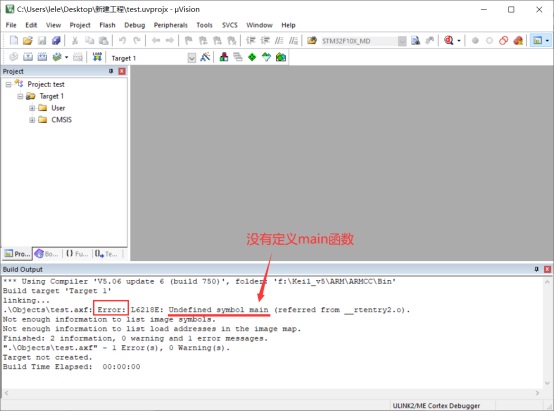Click the Build Output horizontal scrollbar
The width and height of the screenshot is (554, 411).
272,393
